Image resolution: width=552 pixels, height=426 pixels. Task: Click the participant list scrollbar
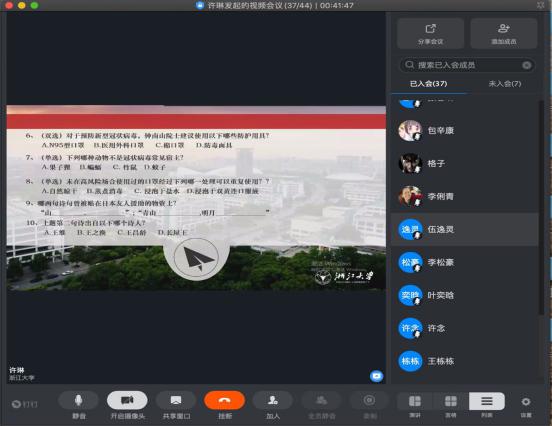(541, 207)
